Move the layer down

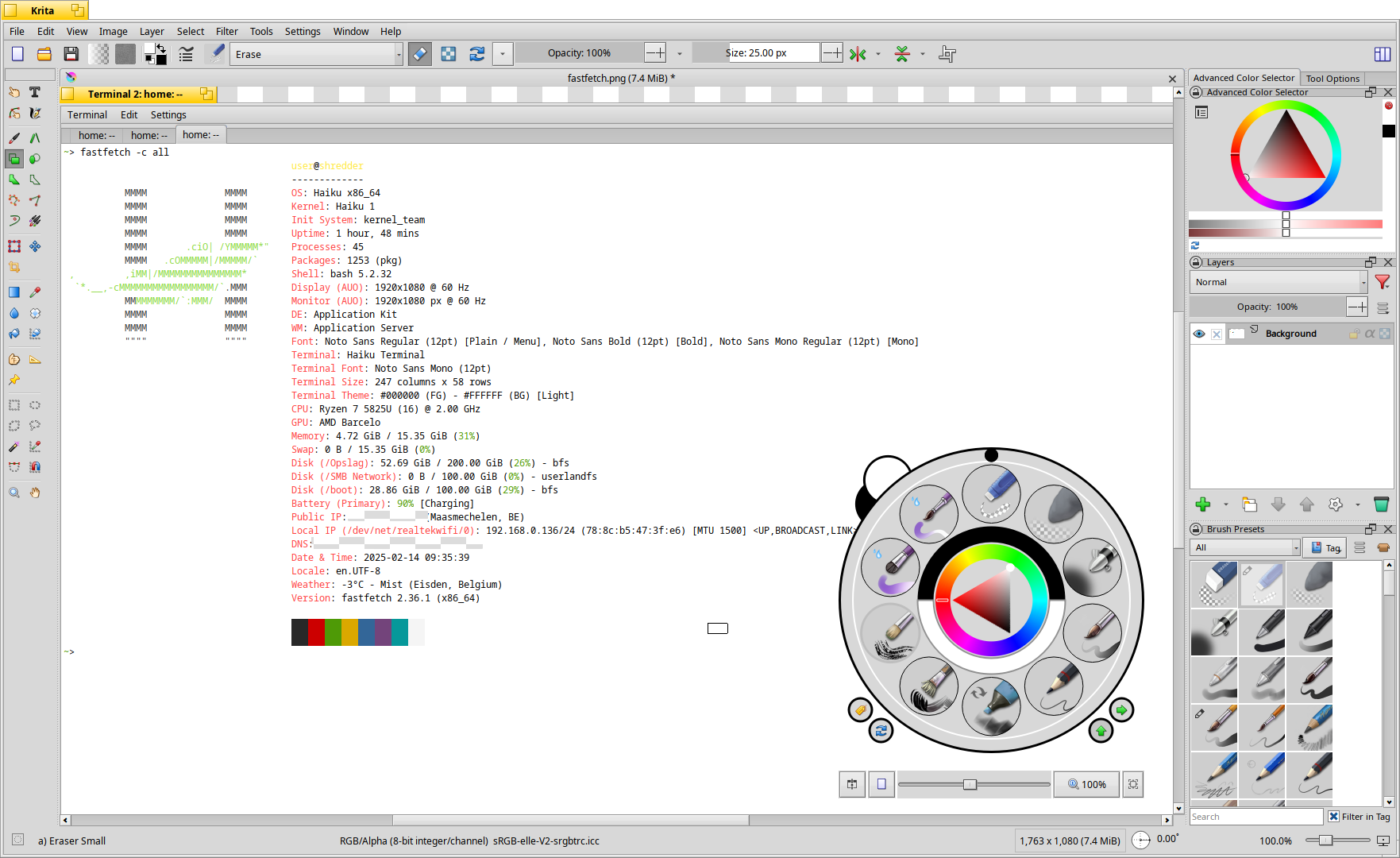point(1279,504)
